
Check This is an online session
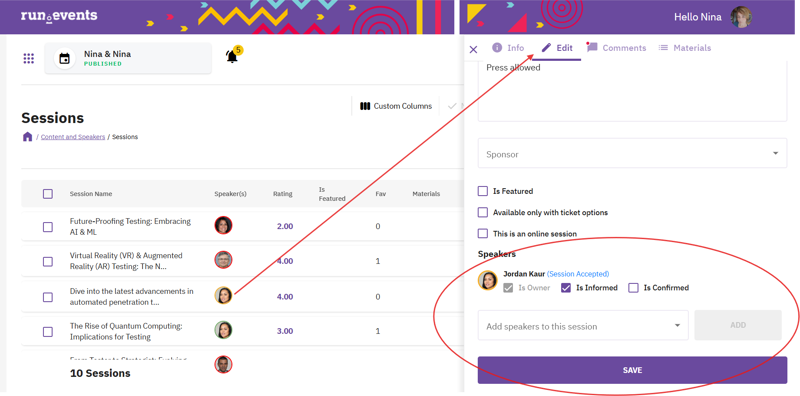tap(483, 234)
